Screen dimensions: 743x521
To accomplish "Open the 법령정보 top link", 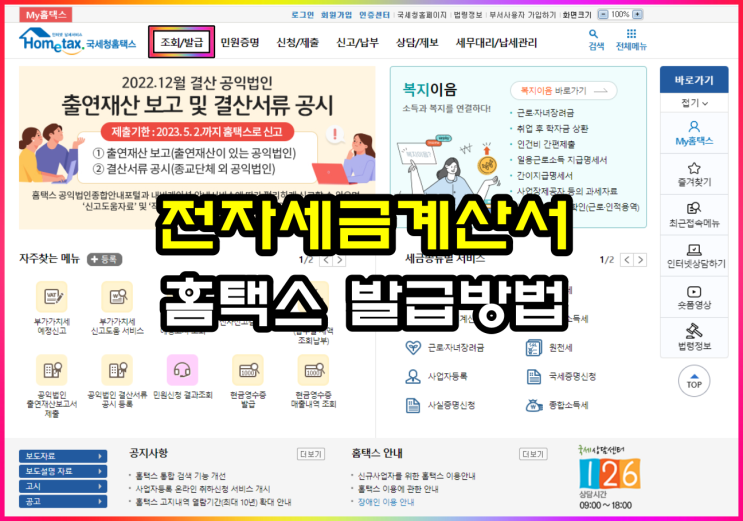I will point(468,15).
